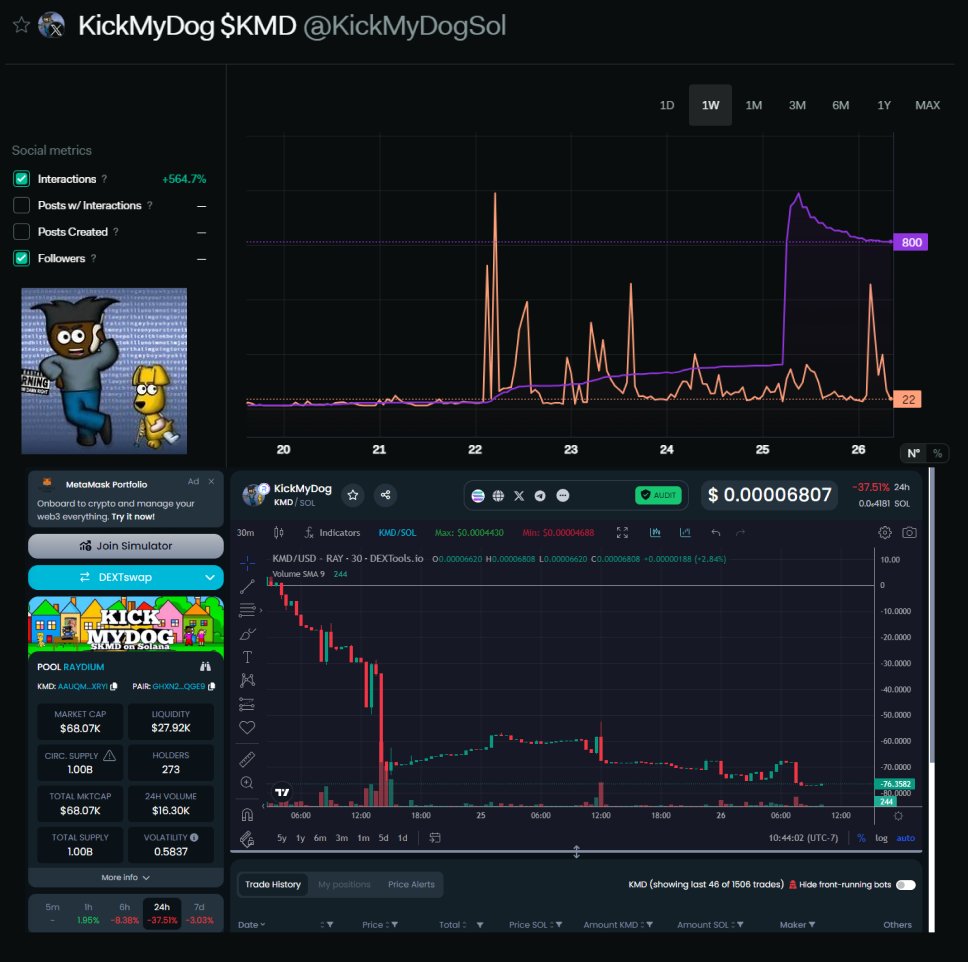Take a chart snapshot camera icon

click(x=909, y=532)
